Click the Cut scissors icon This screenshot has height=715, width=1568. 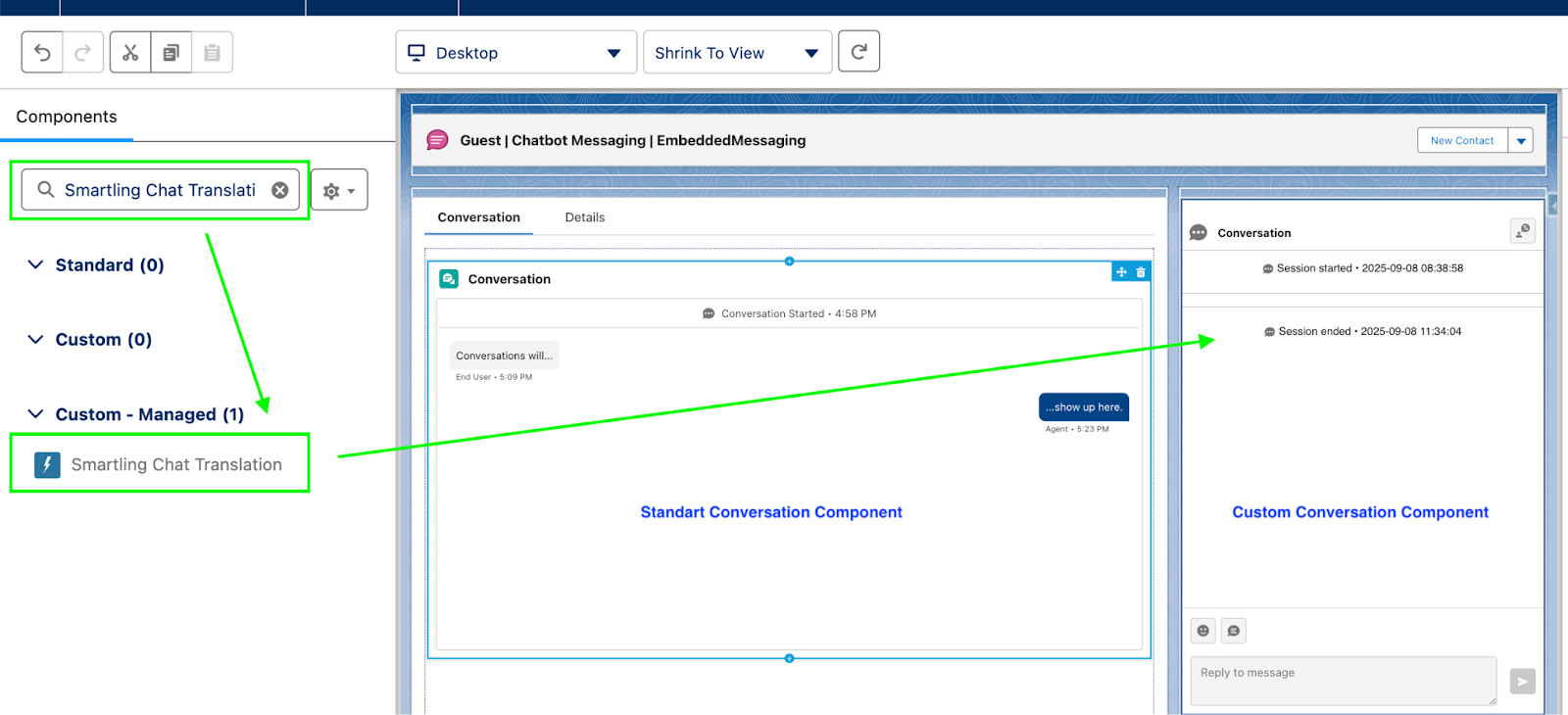pyautogui.click(x=130, y=53)
